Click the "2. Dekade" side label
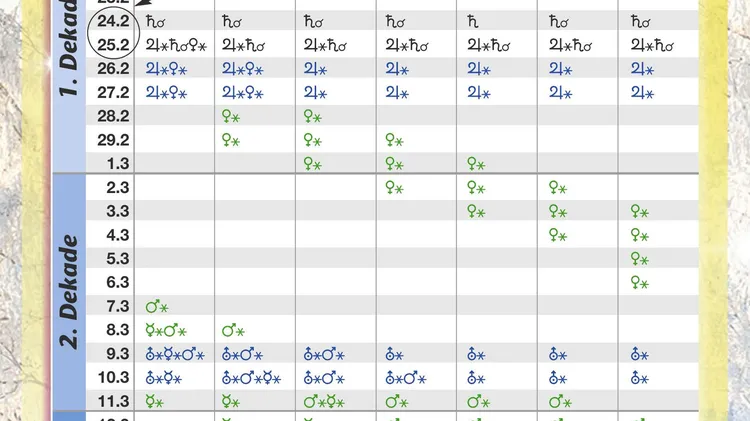Screen dimensions: 750x421 [x=68, y=291]
